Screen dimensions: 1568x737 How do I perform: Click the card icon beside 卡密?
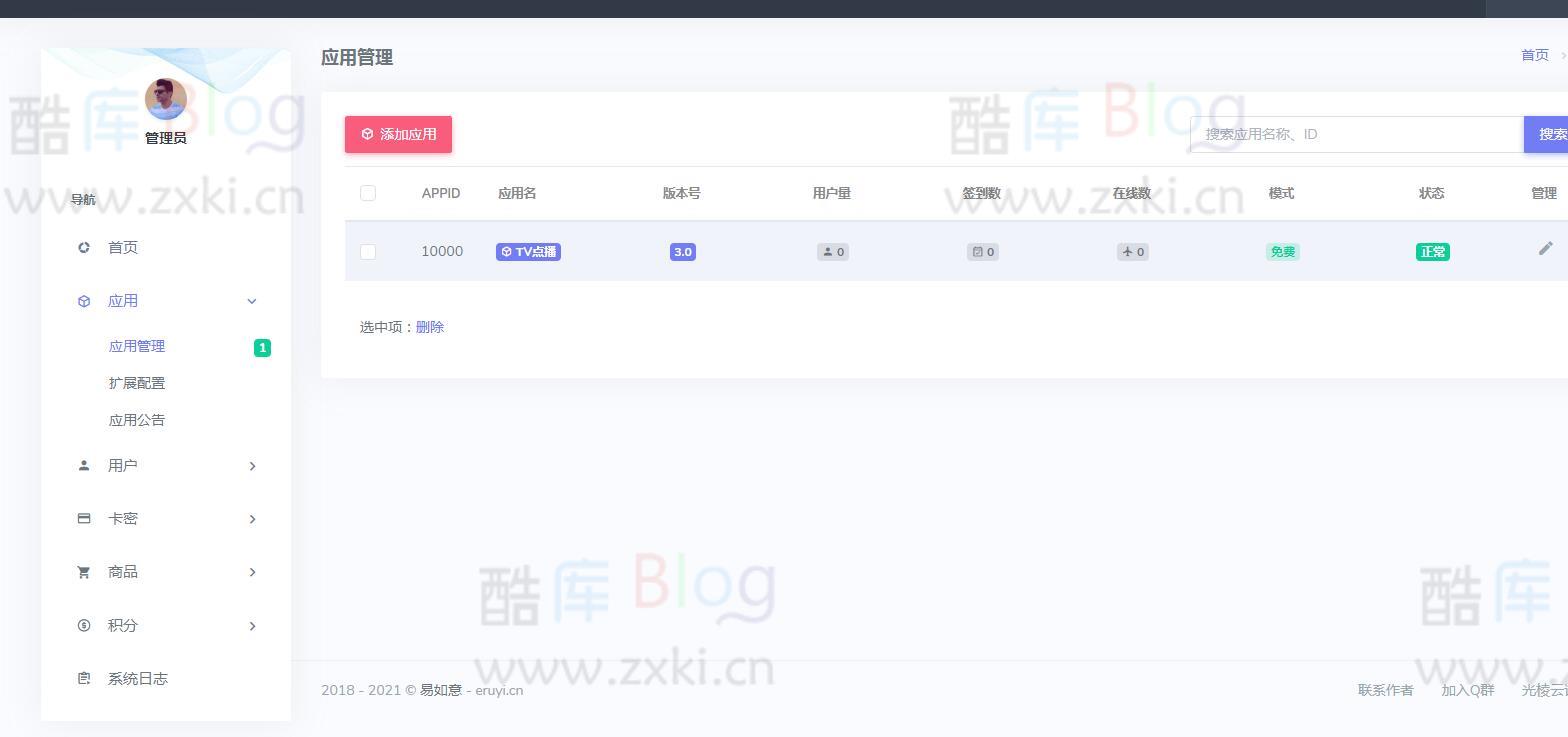(x=84, y=518)
